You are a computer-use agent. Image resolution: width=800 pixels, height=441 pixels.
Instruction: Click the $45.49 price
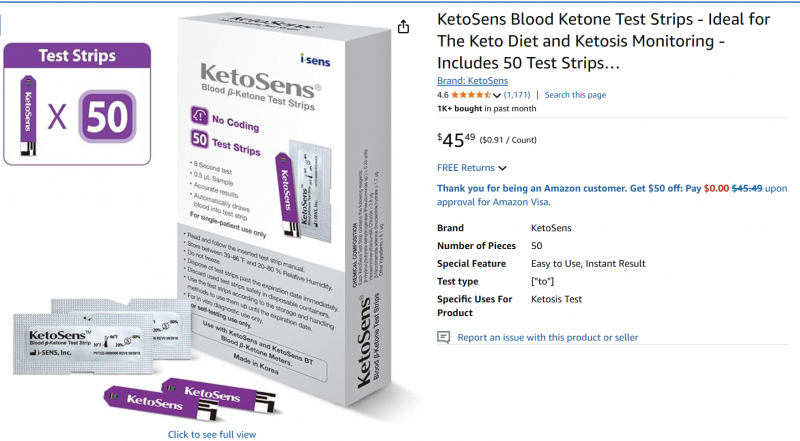pos(456,139)
